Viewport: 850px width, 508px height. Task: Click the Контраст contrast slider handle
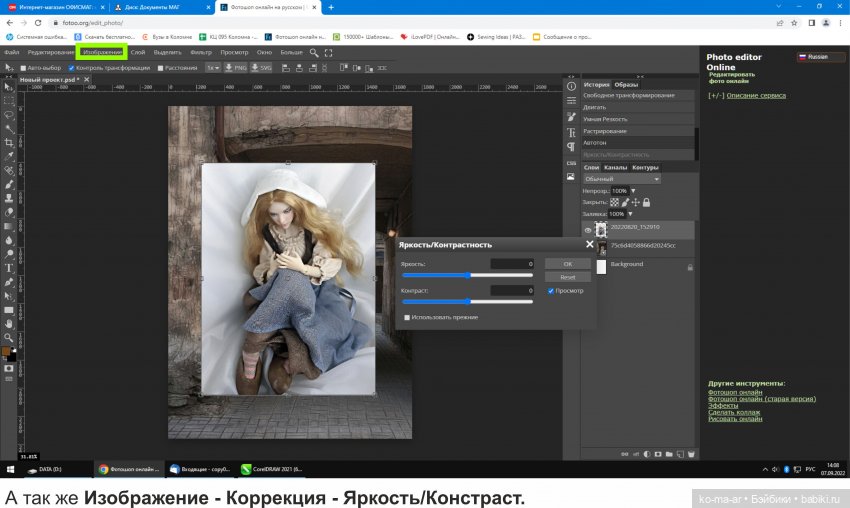pyautogui.click(x=468, y=301)
